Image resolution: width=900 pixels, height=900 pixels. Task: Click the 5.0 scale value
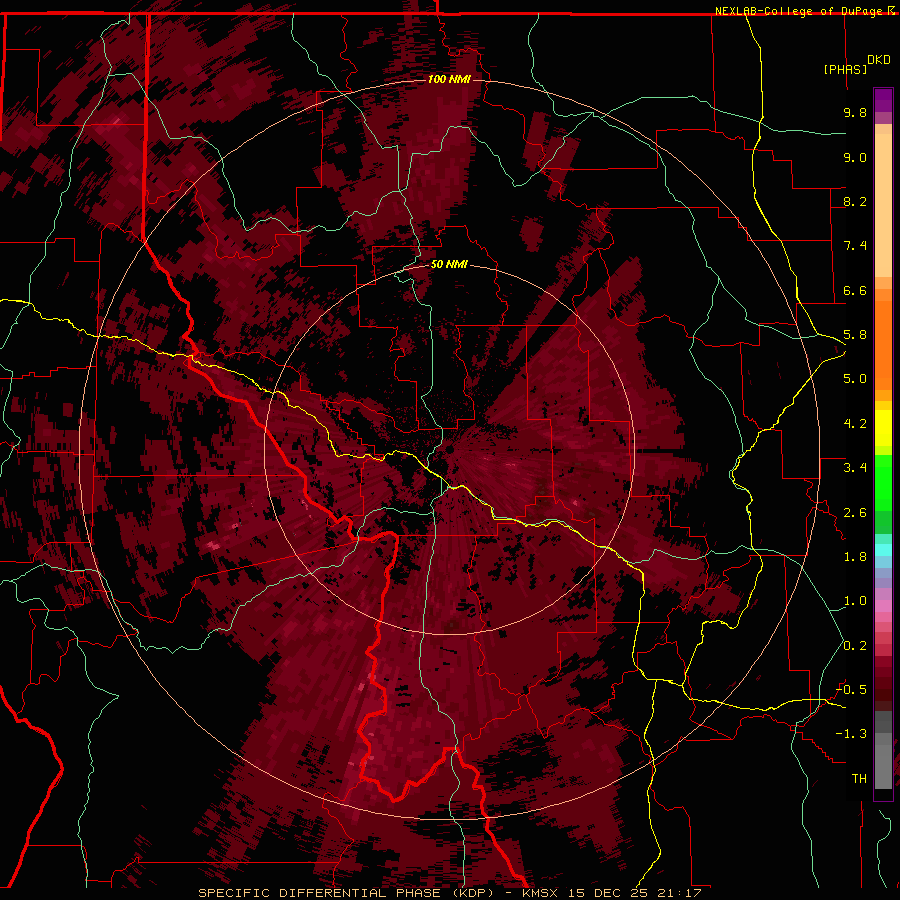click(x=855, y=379)
